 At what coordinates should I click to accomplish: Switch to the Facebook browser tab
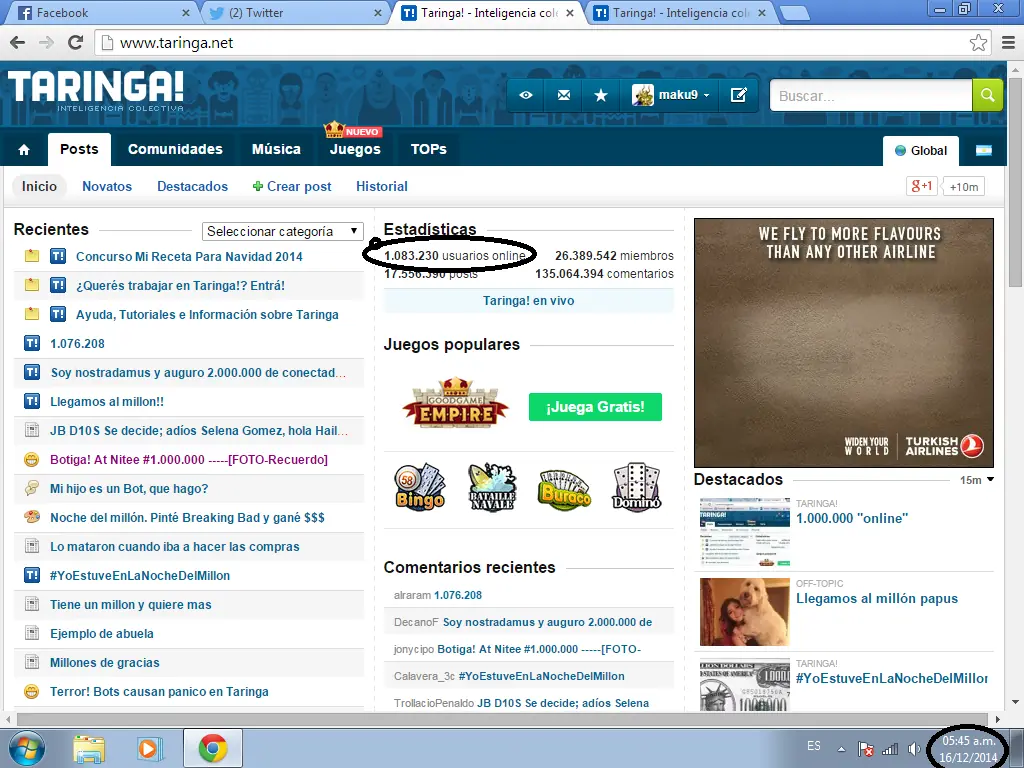tap(103, 13)
